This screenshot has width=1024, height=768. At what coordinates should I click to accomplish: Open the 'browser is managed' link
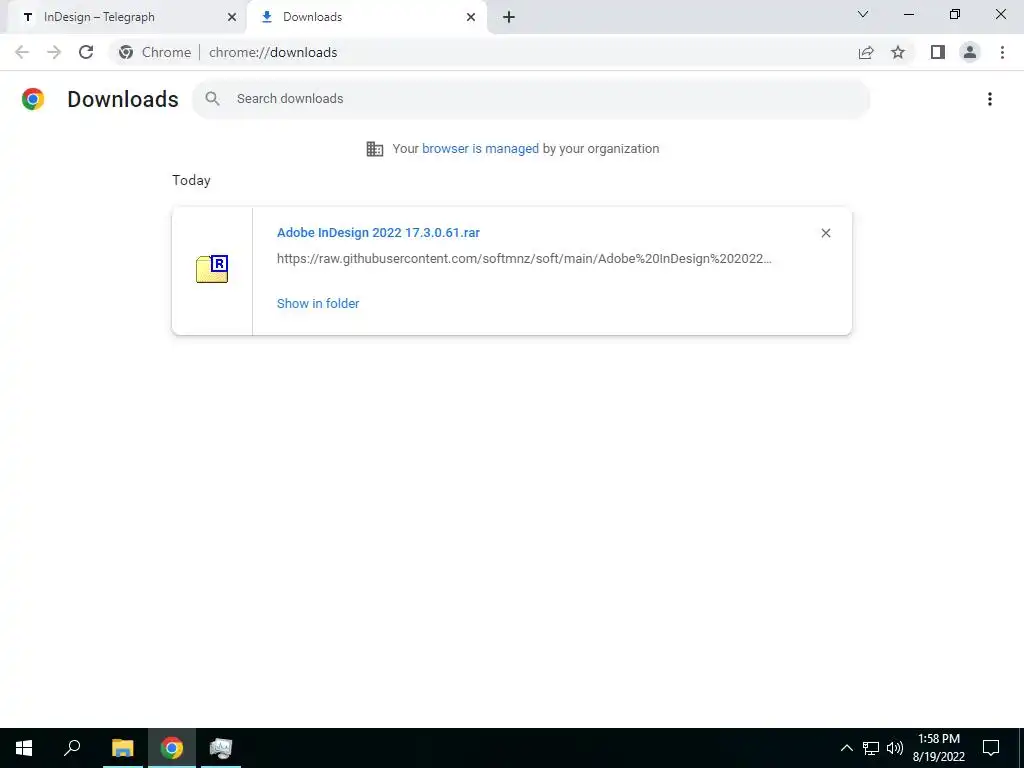pyautogui.click(x=480, y=149)
